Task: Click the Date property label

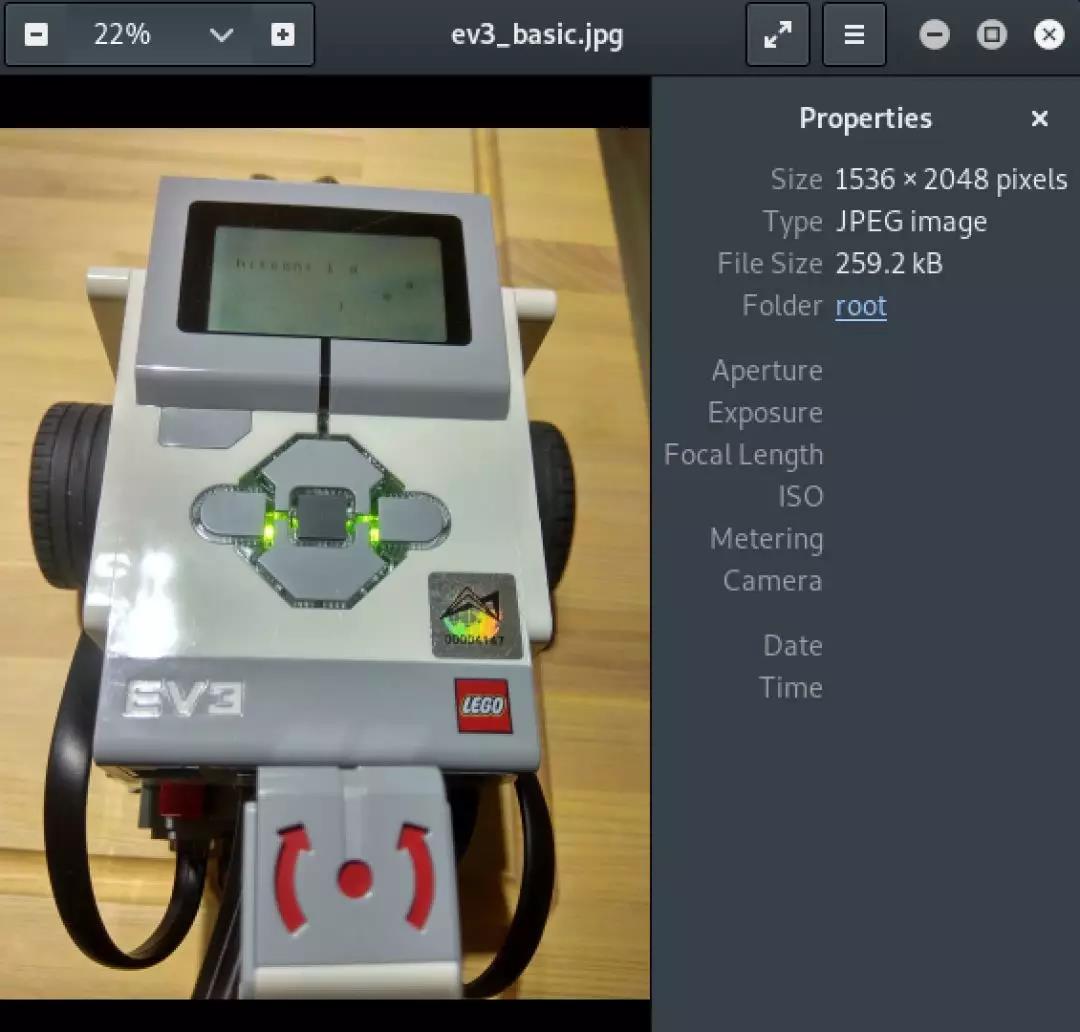Action: [x=793, y=646]
